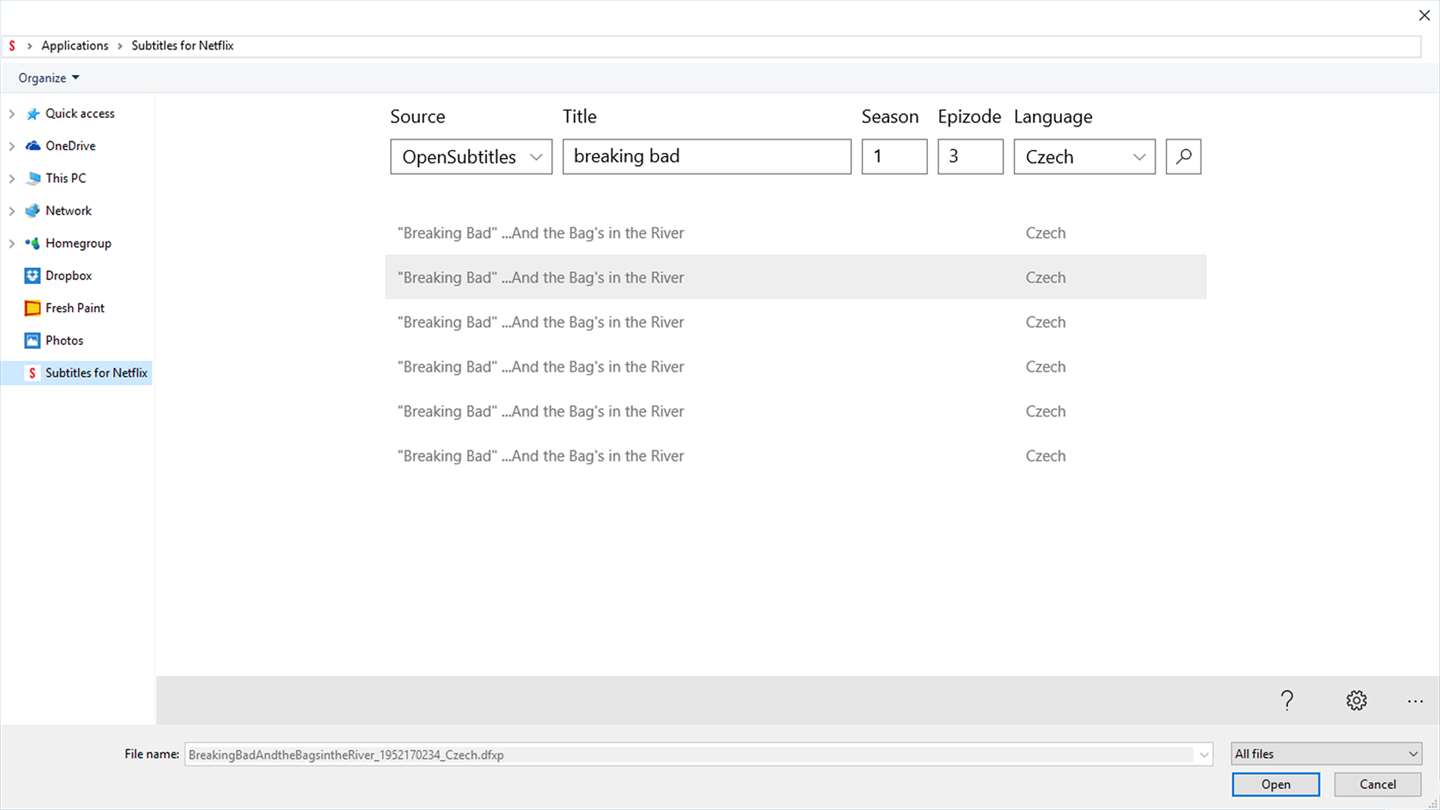Viewport: 1440px width, 810px height.
Task: Expand the This PC tree node
Action: point(12,179)
